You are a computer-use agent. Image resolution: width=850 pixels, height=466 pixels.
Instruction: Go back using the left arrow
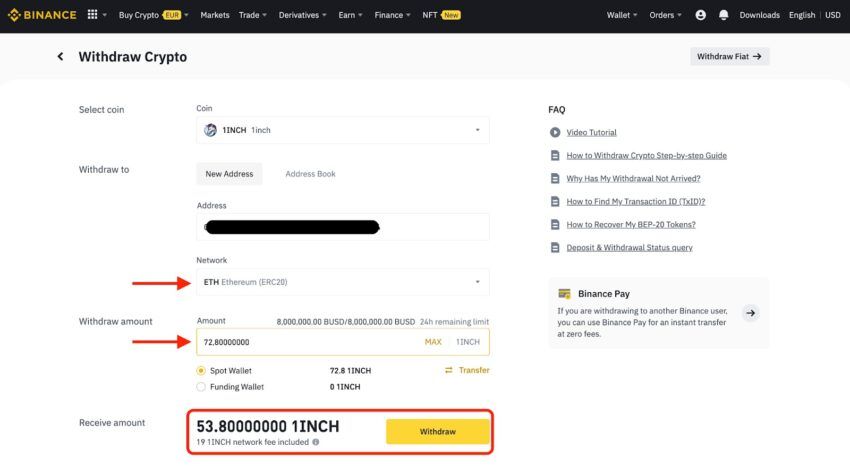click(x=60, y=56)
